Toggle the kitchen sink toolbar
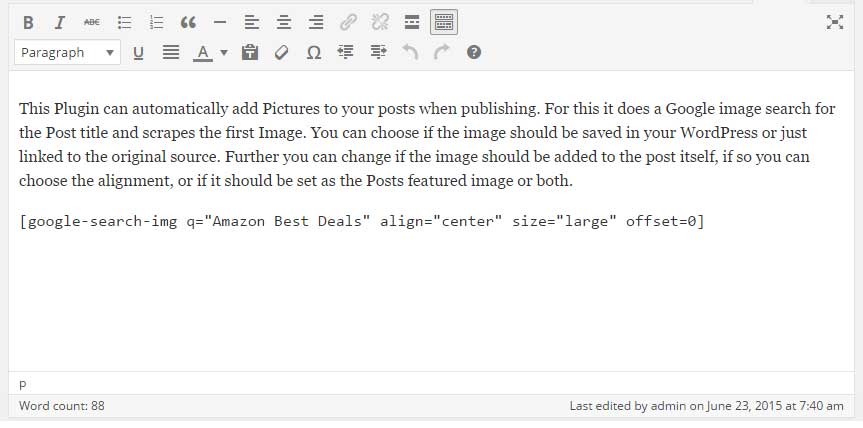Image resolution: width=863 pixels, height=428 pixels. (444, 22)
